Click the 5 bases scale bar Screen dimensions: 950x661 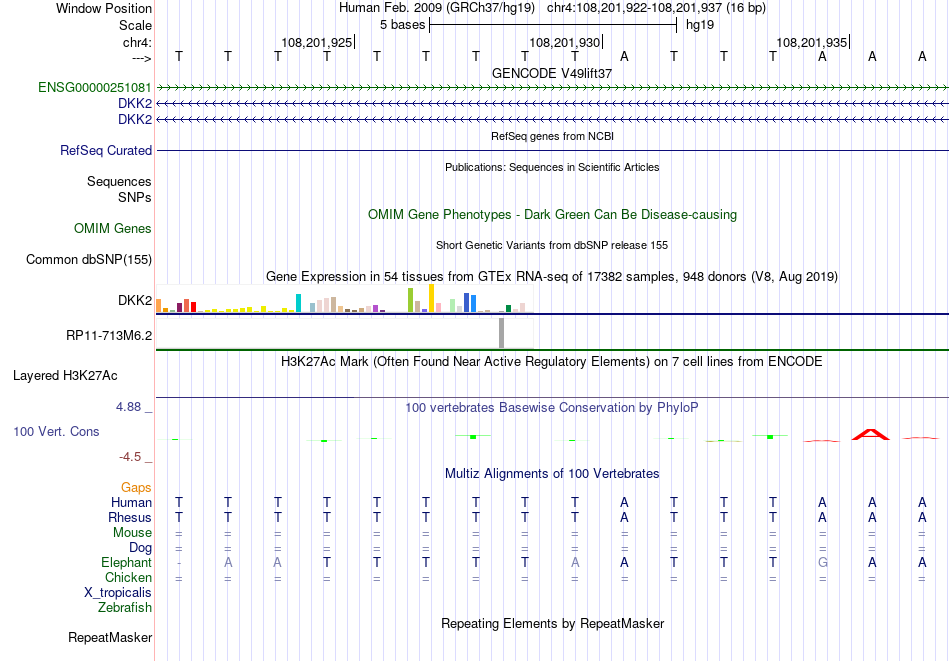coord(553,25)
